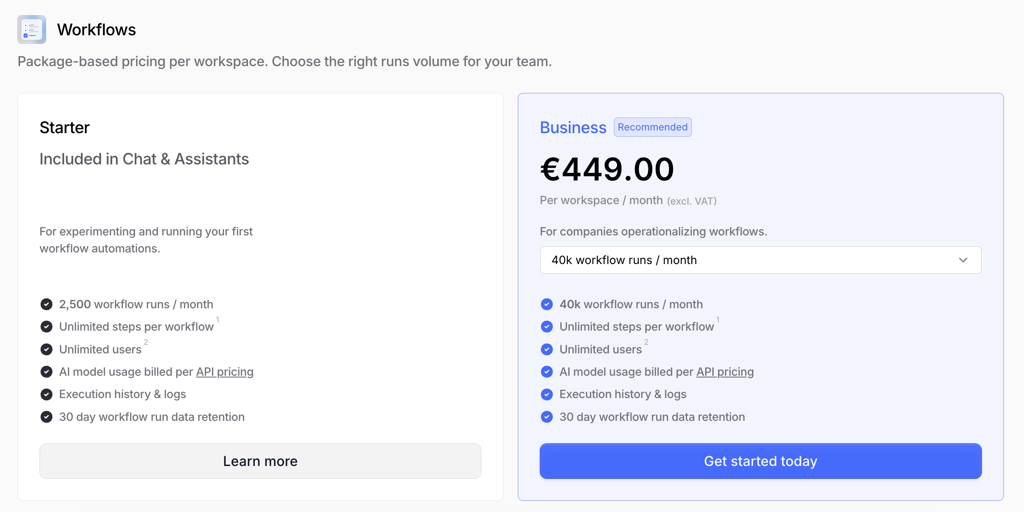This screenshot has height=512, width=1024.
Task: Click '2,500 workflow runs / month' text
Action: click(x=136, y=304)
